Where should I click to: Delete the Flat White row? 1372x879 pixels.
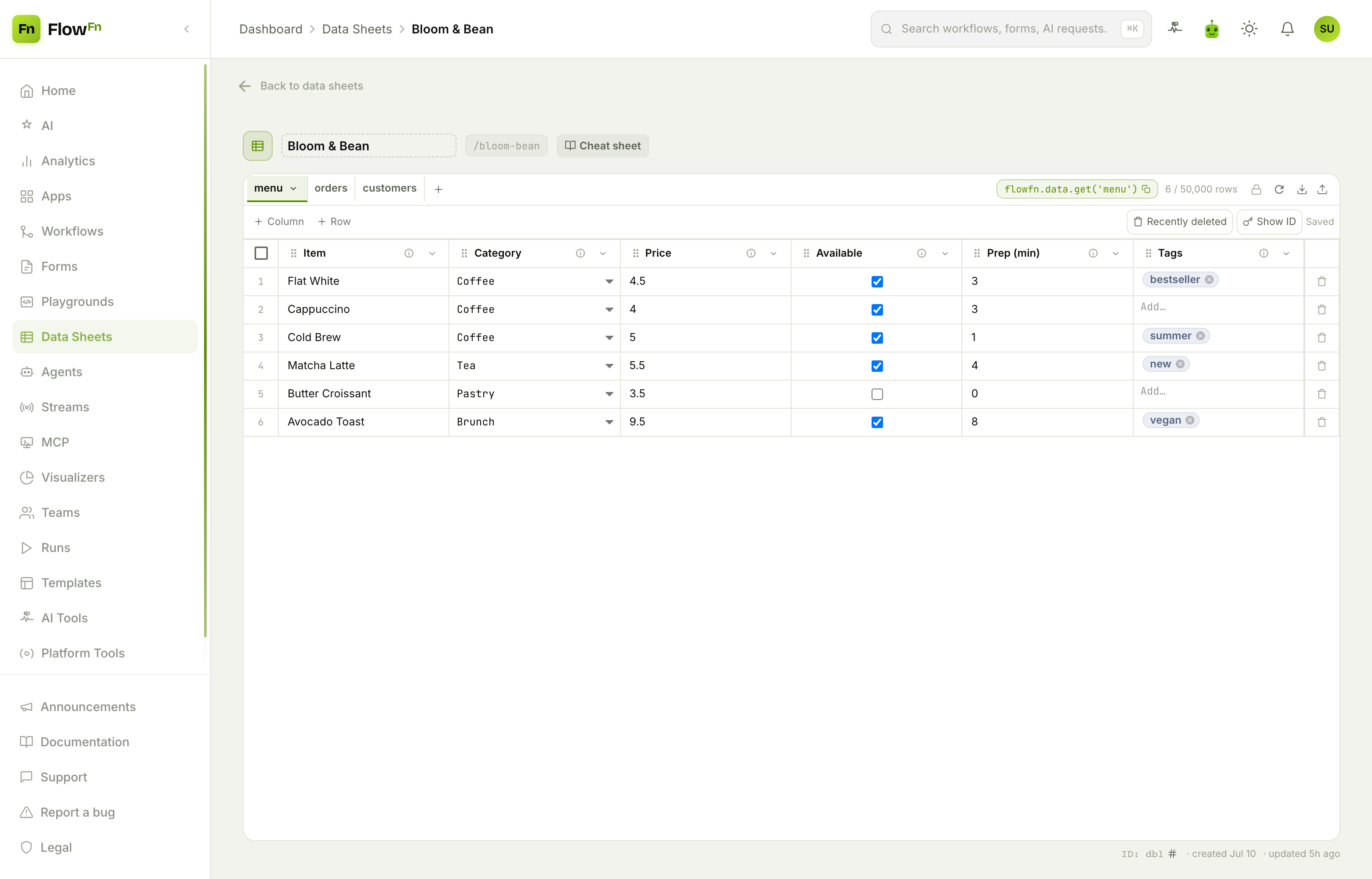[1322, 281]
